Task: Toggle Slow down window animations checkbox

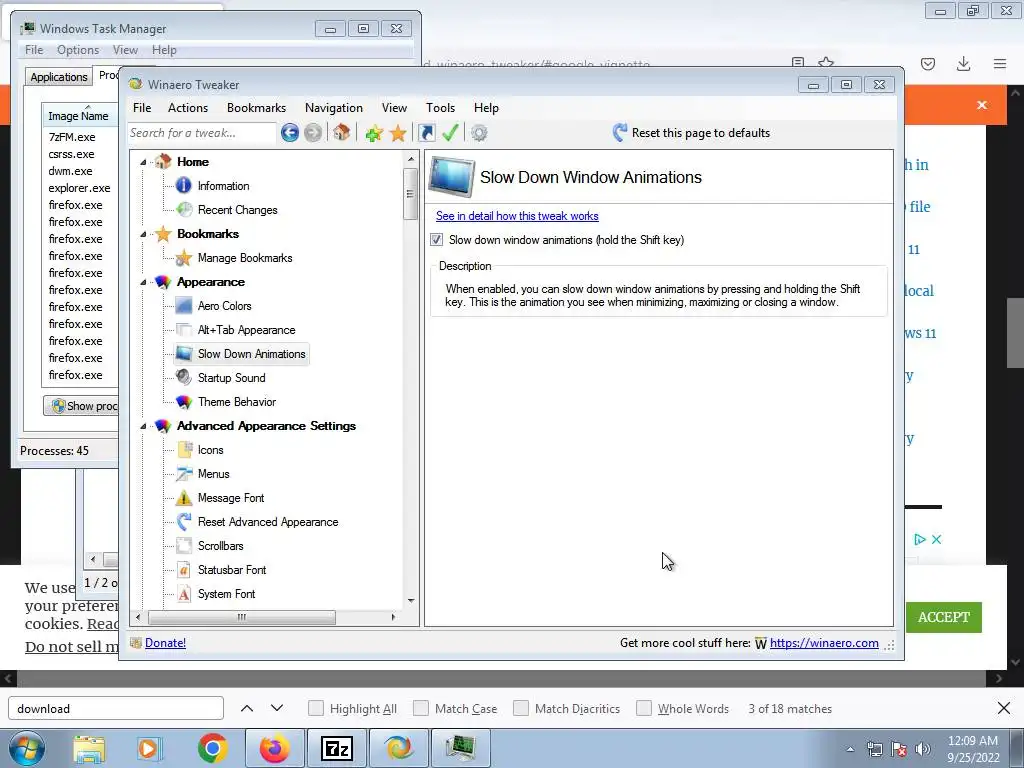Action: coord(436,240)
